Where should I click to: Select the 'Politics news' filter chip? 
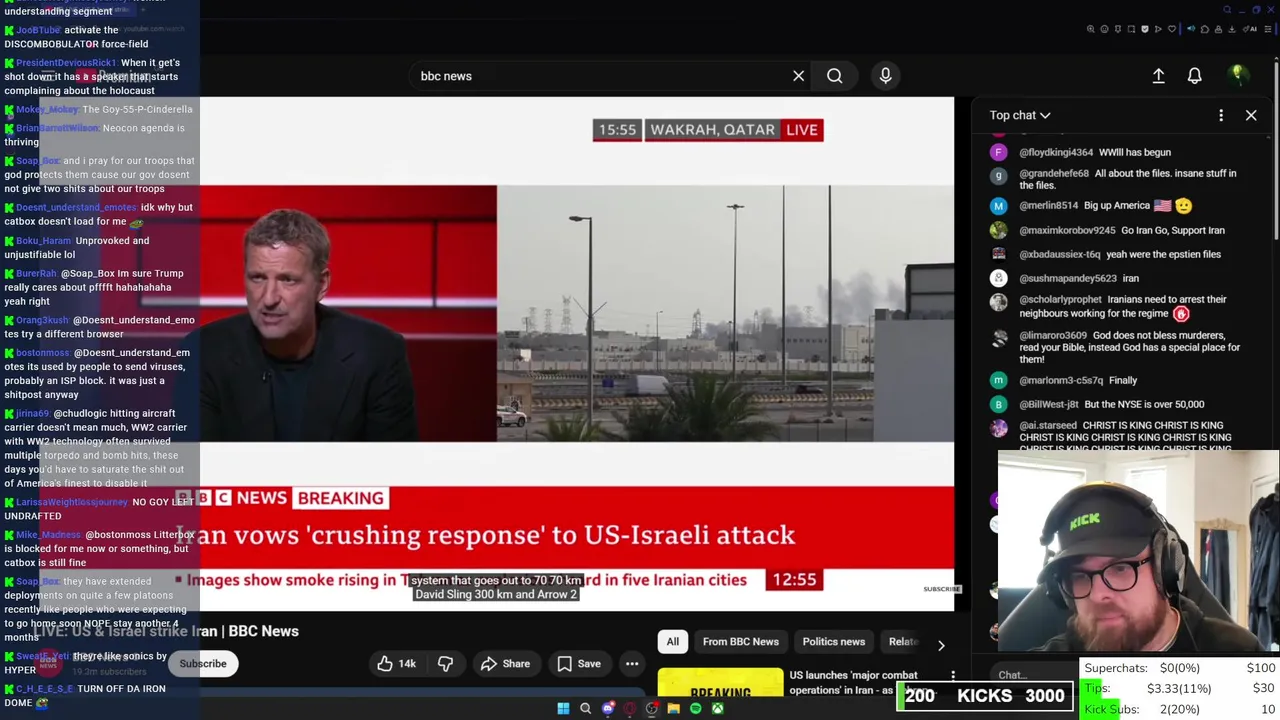(833, 642)
